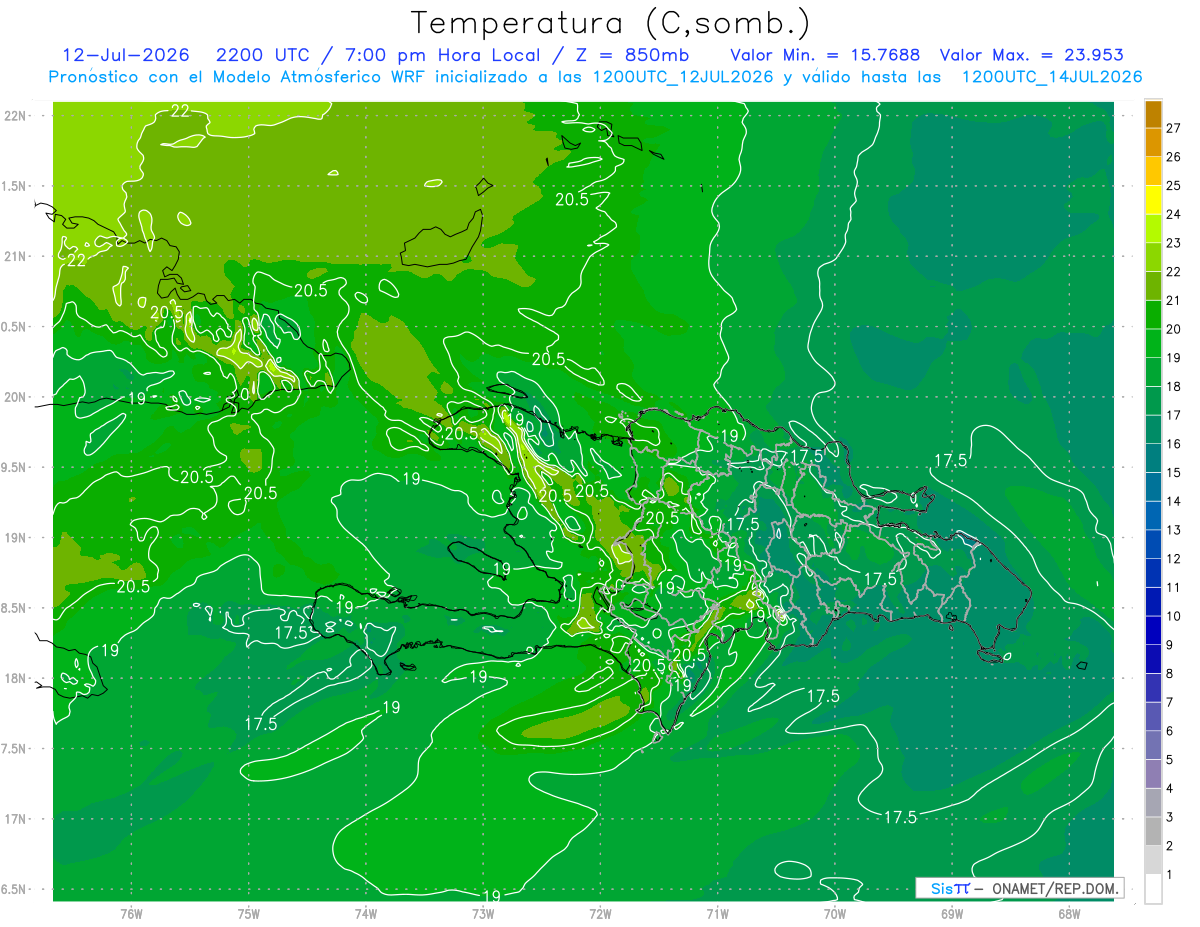Click the longitude axis label '76W'

pos(131,913)
